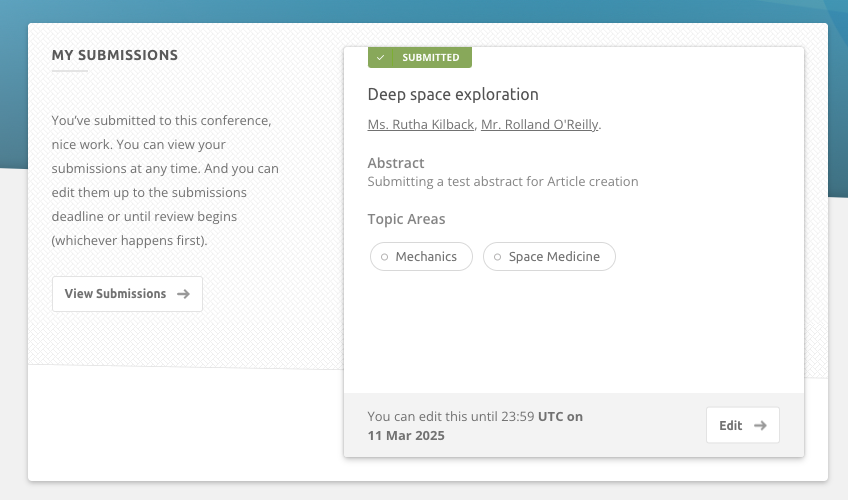Select the Space Medicine topic tag

coord(549,257)
